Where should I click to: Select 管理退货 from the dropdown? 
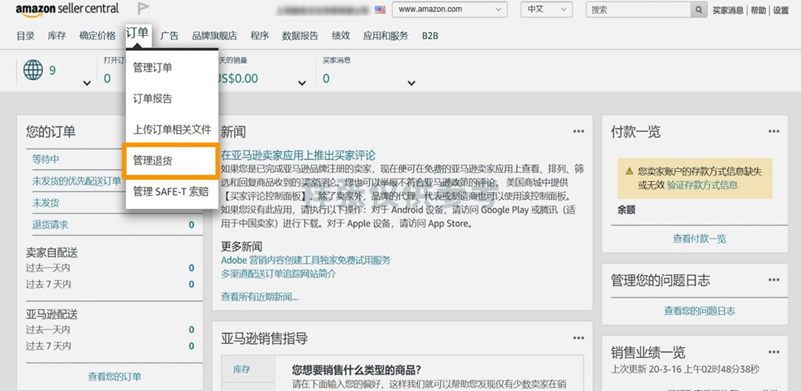click(x=172, y=160)
